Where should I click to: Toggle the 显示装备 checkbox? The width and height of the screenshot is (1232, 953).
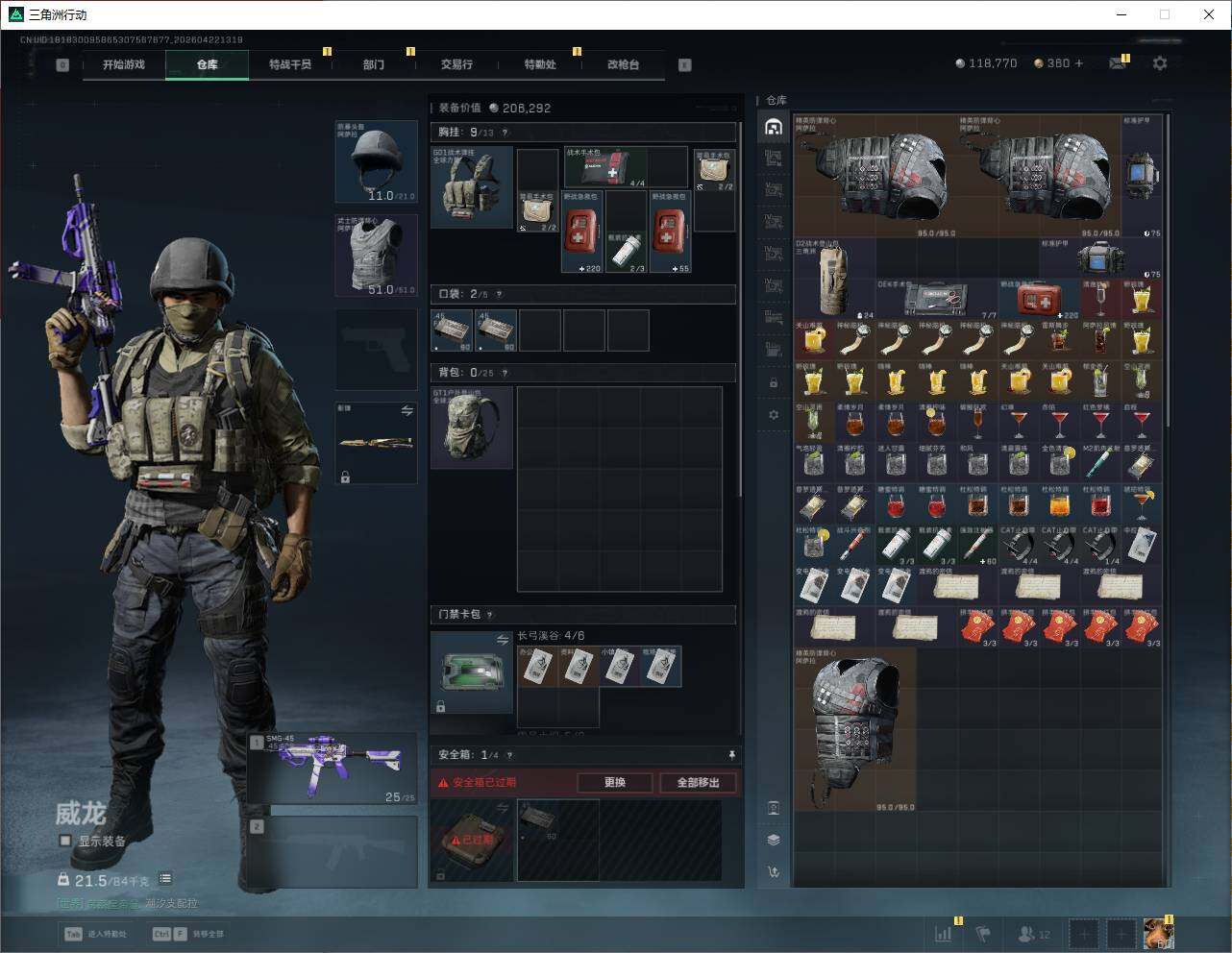(x=65, y=841)
